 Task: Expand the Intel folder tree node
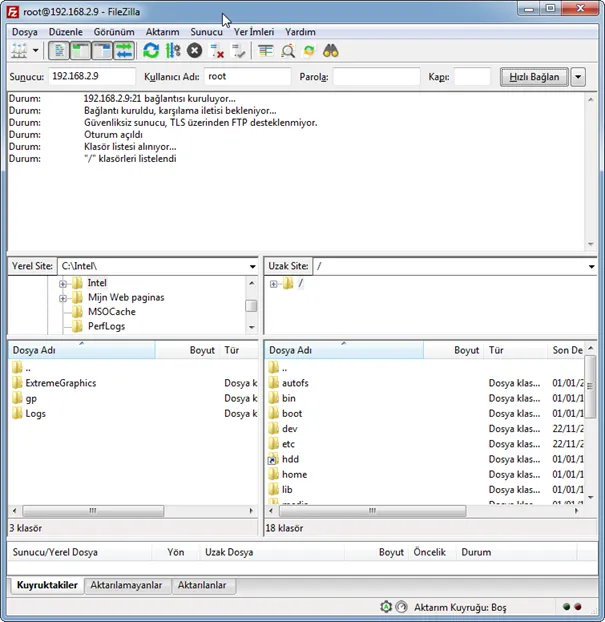tap(63, 284)
